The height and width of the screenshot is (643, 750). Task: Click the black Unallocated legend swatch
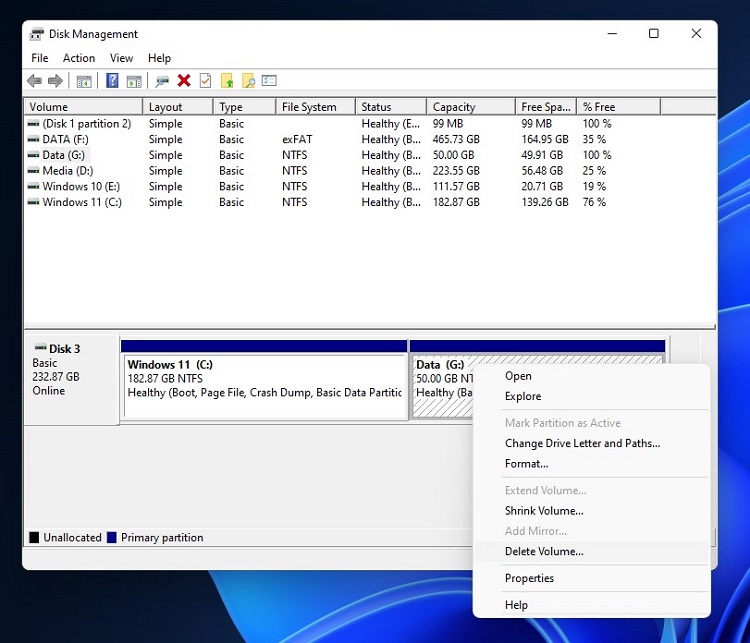tap(34, 537)
